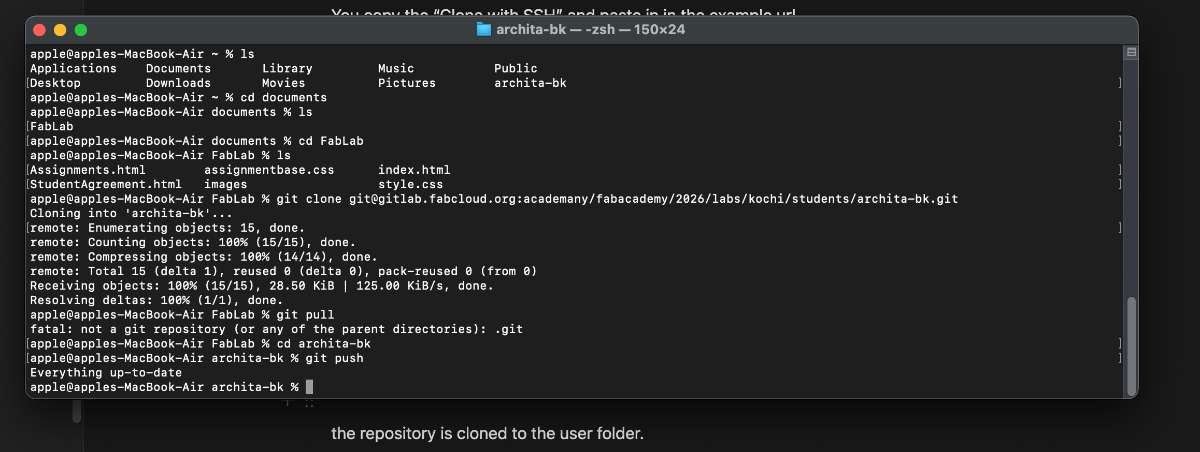Click the Terminal scrollbar thumb
Screen dimensions: 1200x452
coord(1131,345)
